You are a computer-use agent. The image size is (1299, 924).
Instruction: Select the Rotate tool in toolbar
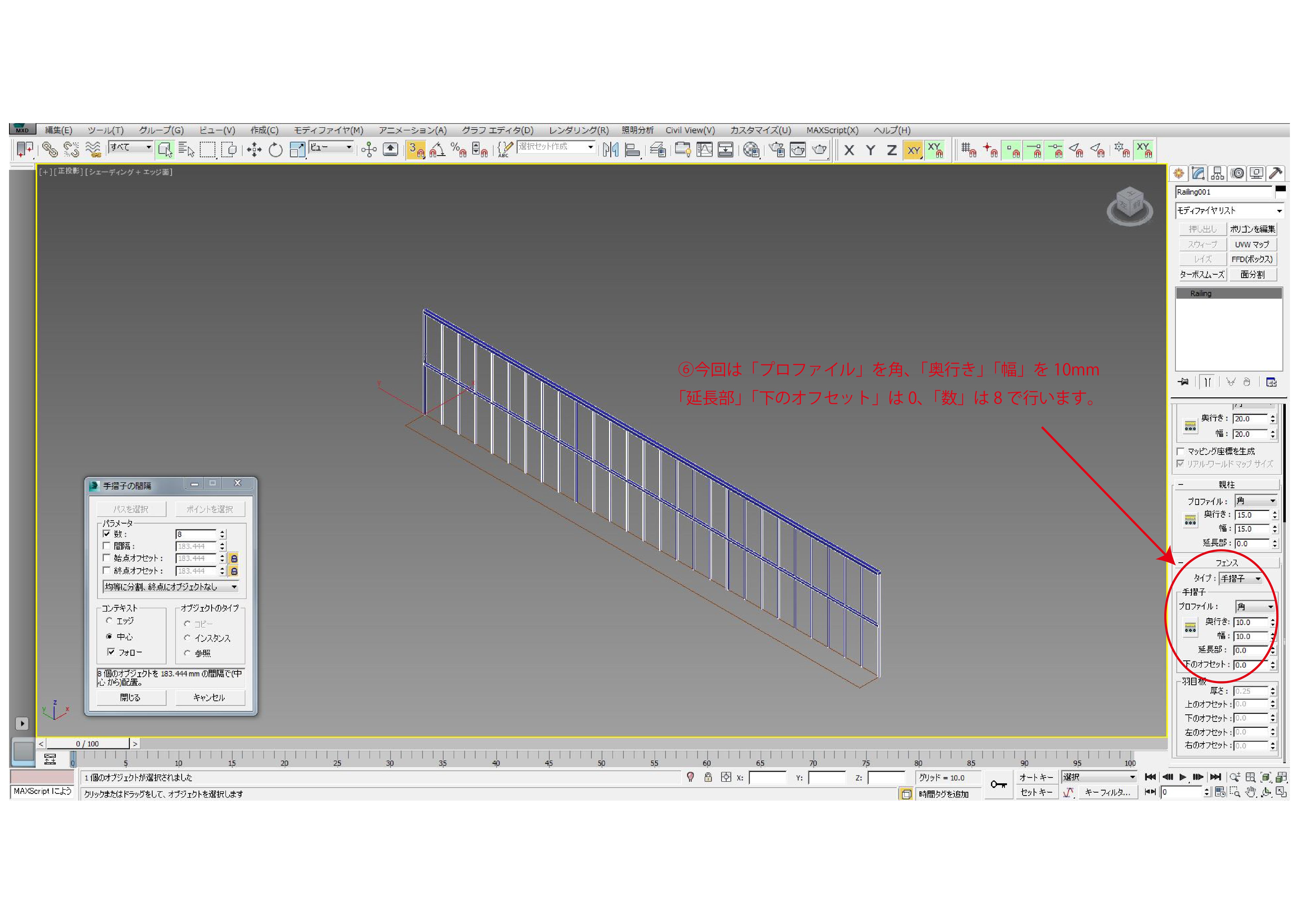275,150
